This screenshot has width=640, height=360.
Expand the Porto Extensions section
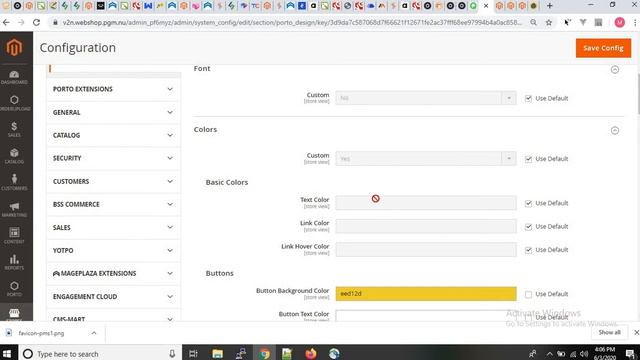point(113,89)
